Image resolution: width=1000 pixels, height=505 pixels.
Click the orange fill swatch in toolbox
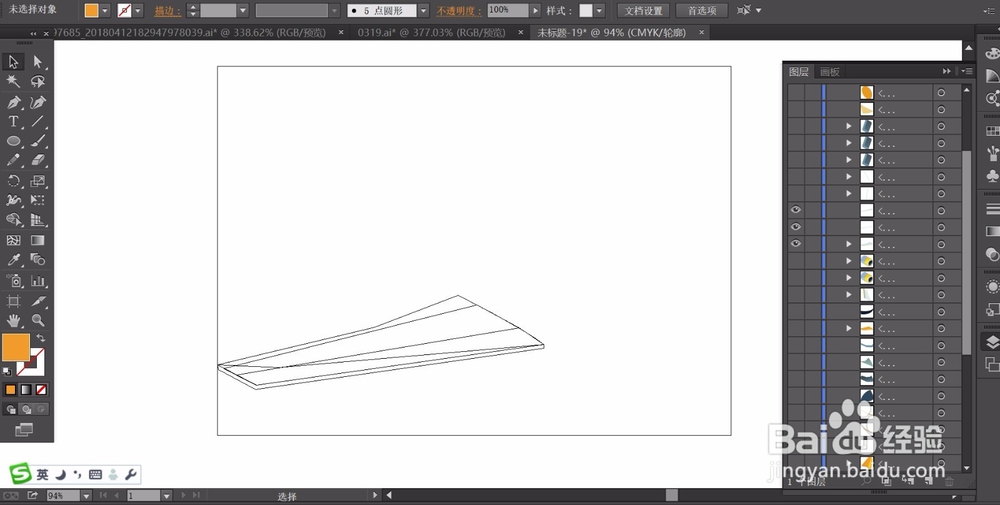[16, 347]
